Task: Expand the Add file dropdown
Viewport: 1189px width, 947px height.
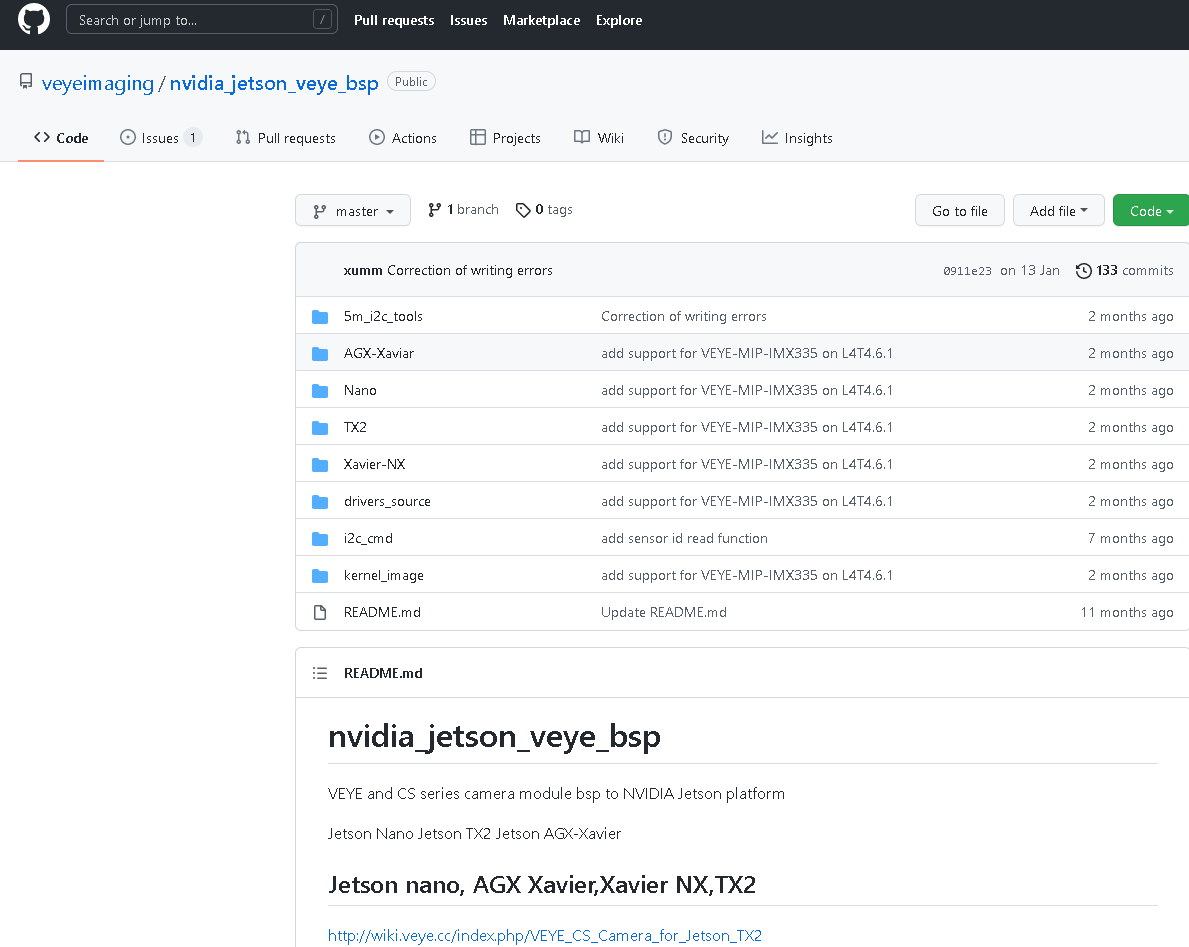Action: pos(1058,211)
